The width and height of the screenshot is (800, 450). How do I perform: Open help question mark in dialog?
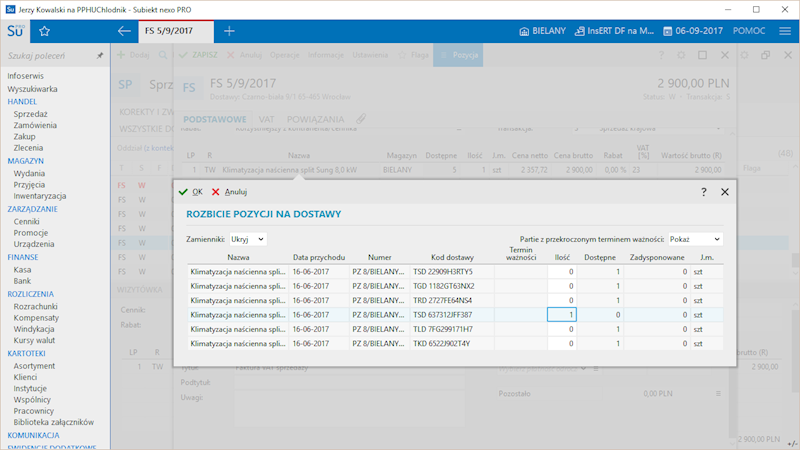(x=704, y=192)
